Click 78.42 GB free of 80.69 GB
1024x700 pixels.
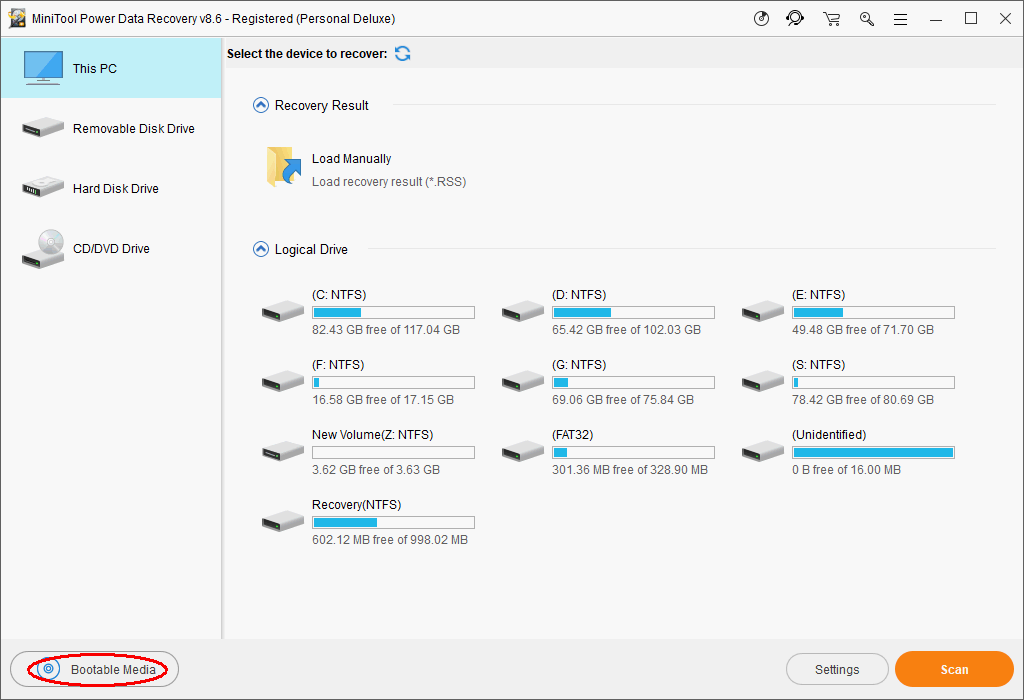click(863, 400)
